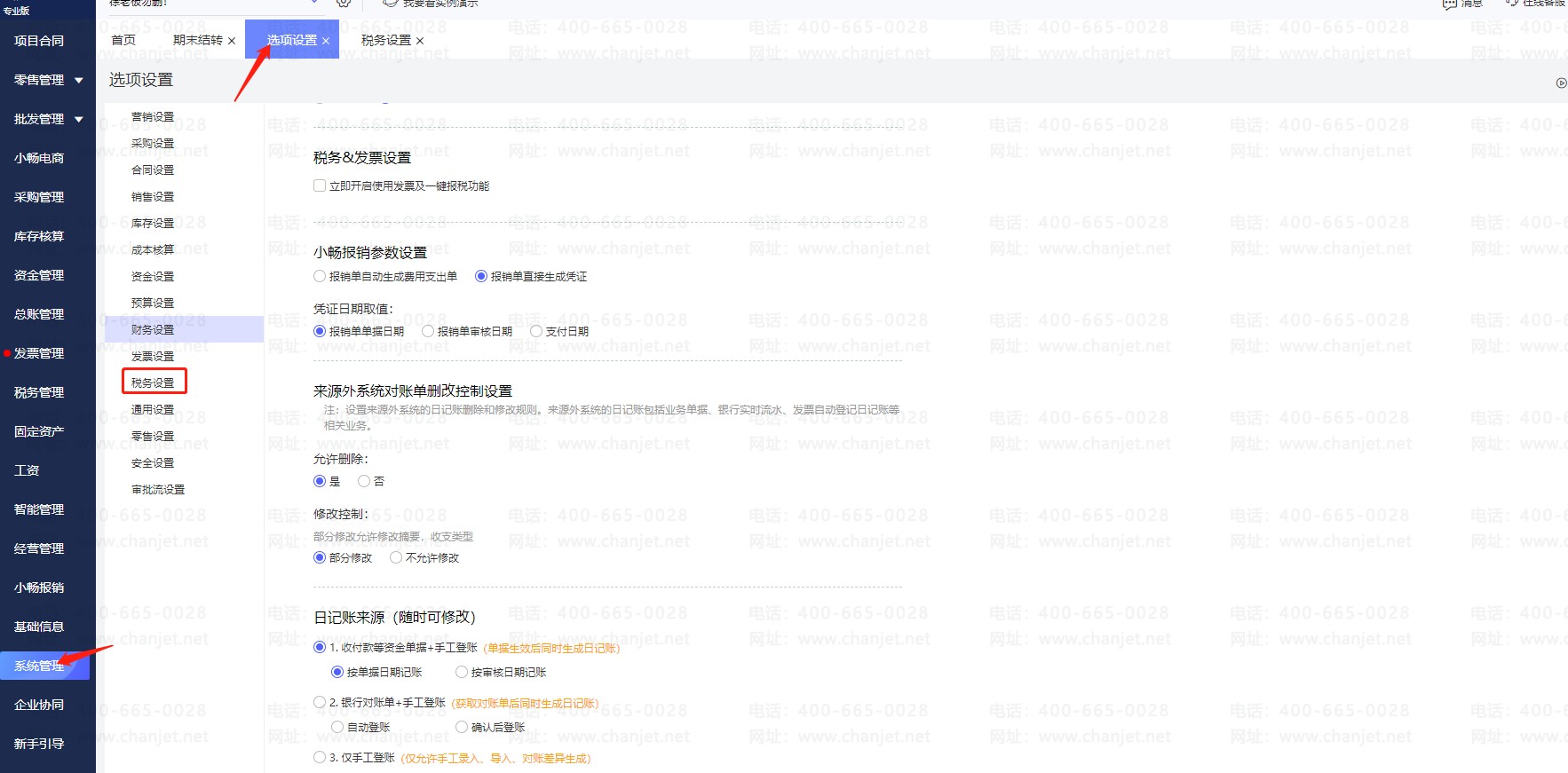Choose 按审核日期记账 radio
Viewport: 1568px width, 773px height.
(x=462, y=673)
